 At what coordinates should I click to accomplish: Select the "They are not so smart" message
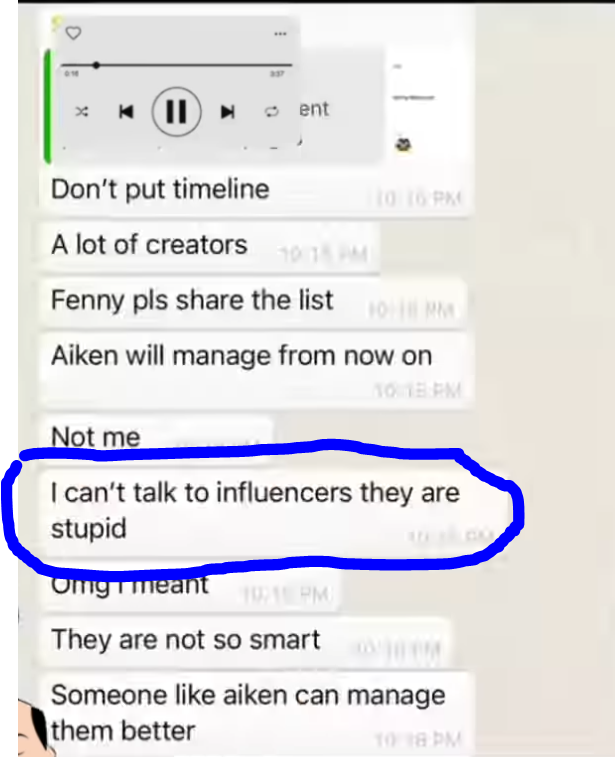pos(244,640)
